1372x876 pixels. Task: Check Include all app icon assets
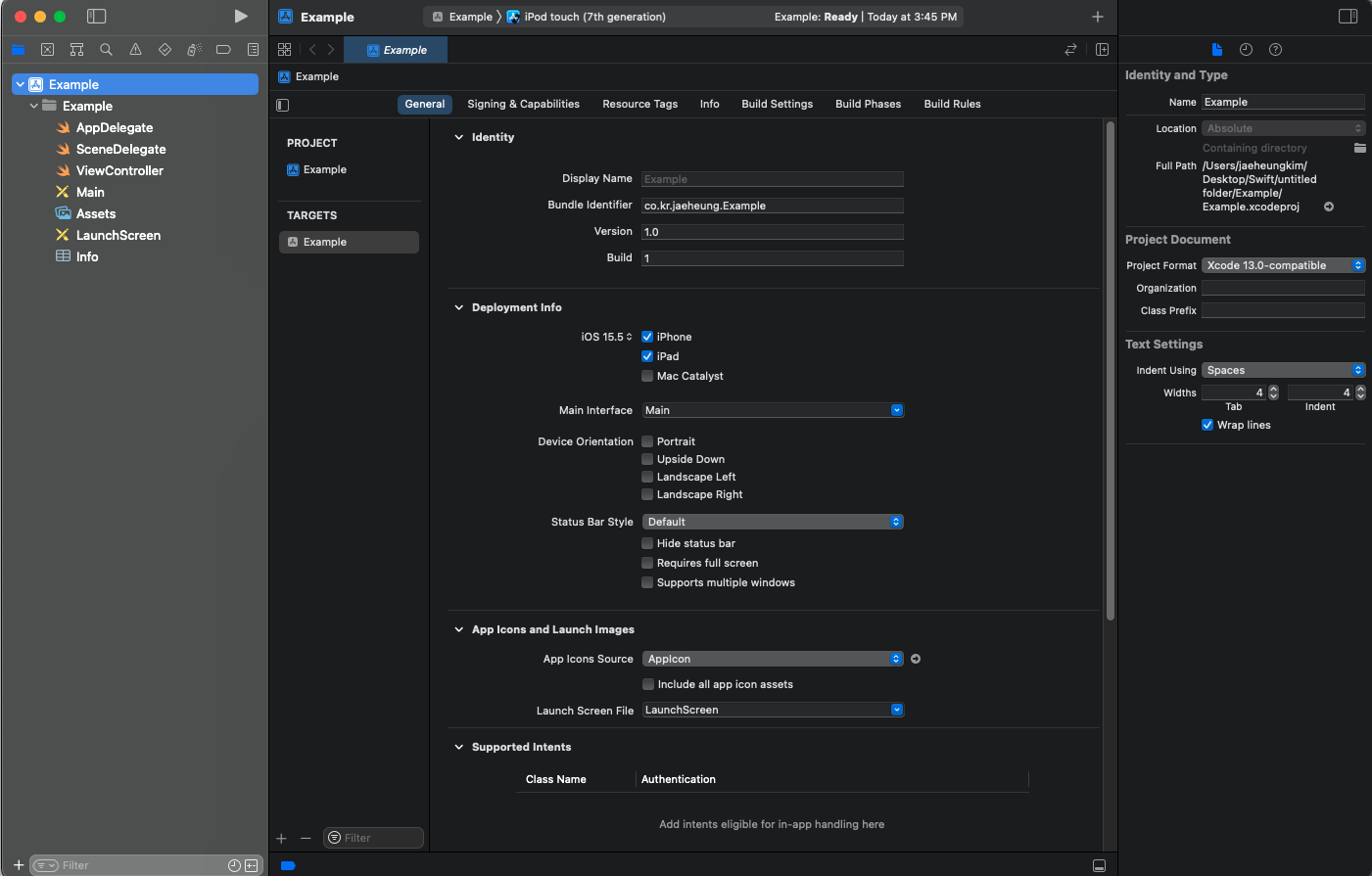tap(648, 684)
